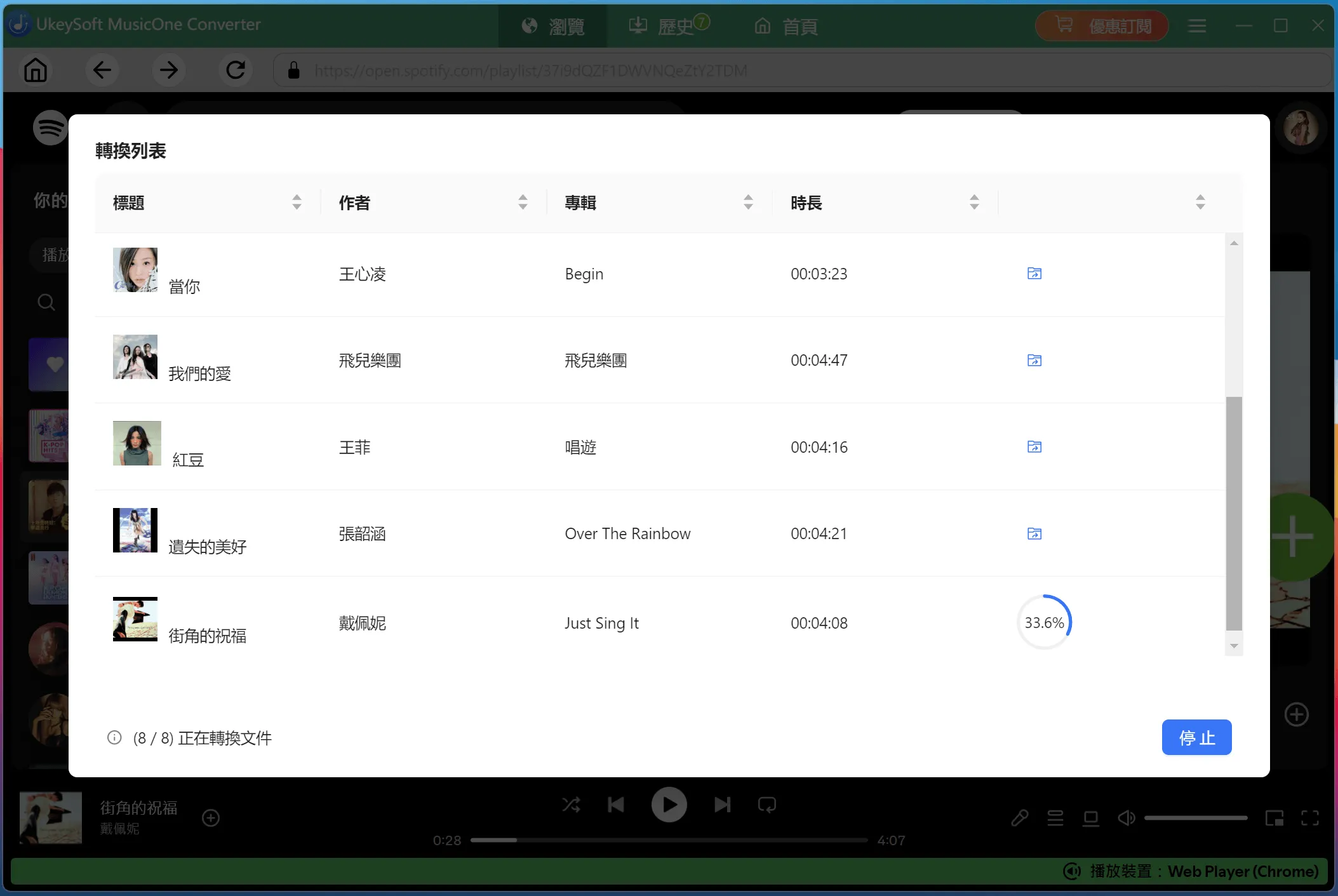Click the search icon in Spotify sidebar
1338x896 pixels.
click(x=46, y=302)
